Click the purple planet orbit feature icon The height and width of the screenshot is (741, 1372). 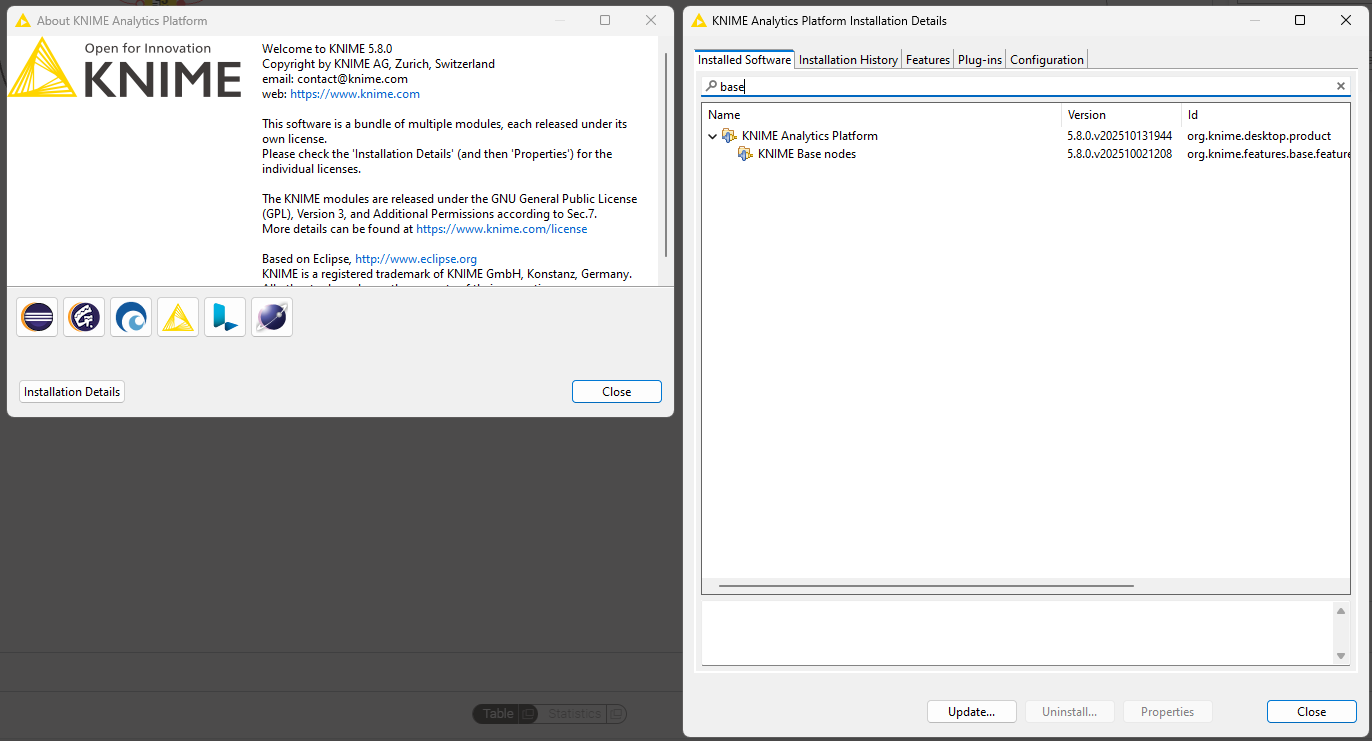(272, 317)
